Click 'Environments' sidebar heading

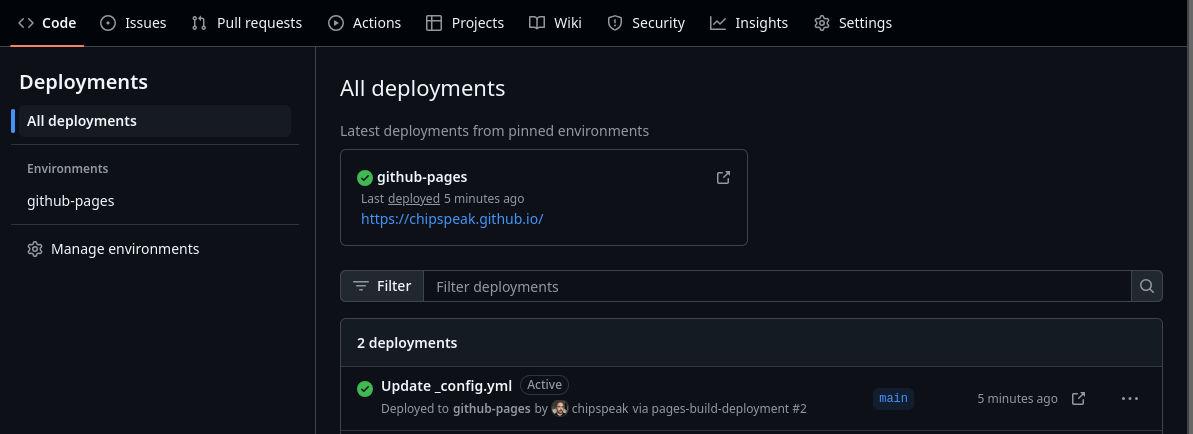click(x=68, y=168)
